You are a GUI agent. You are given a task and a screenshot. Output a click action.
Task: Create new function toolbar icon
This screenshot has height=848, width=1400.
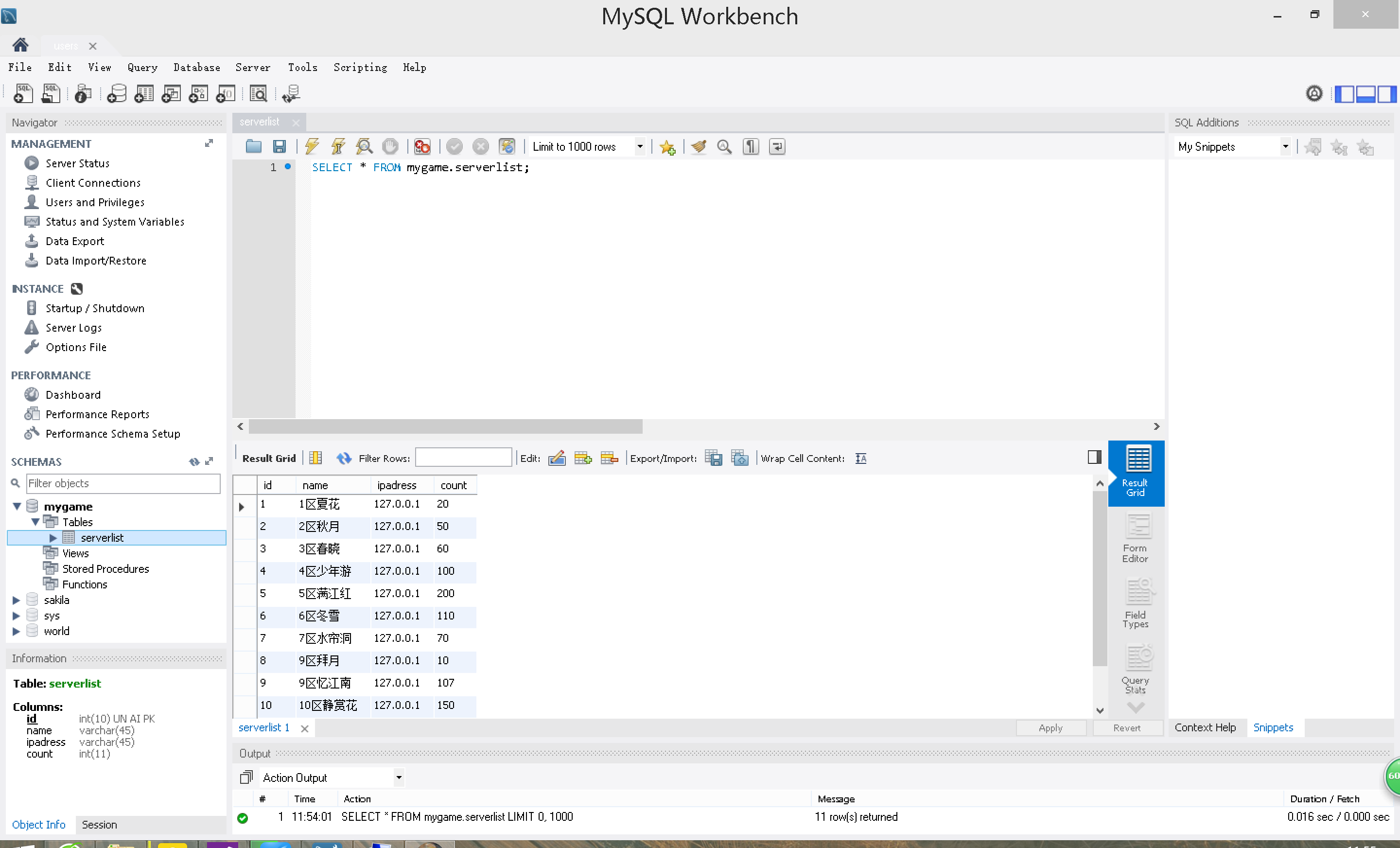pos(226,93)
